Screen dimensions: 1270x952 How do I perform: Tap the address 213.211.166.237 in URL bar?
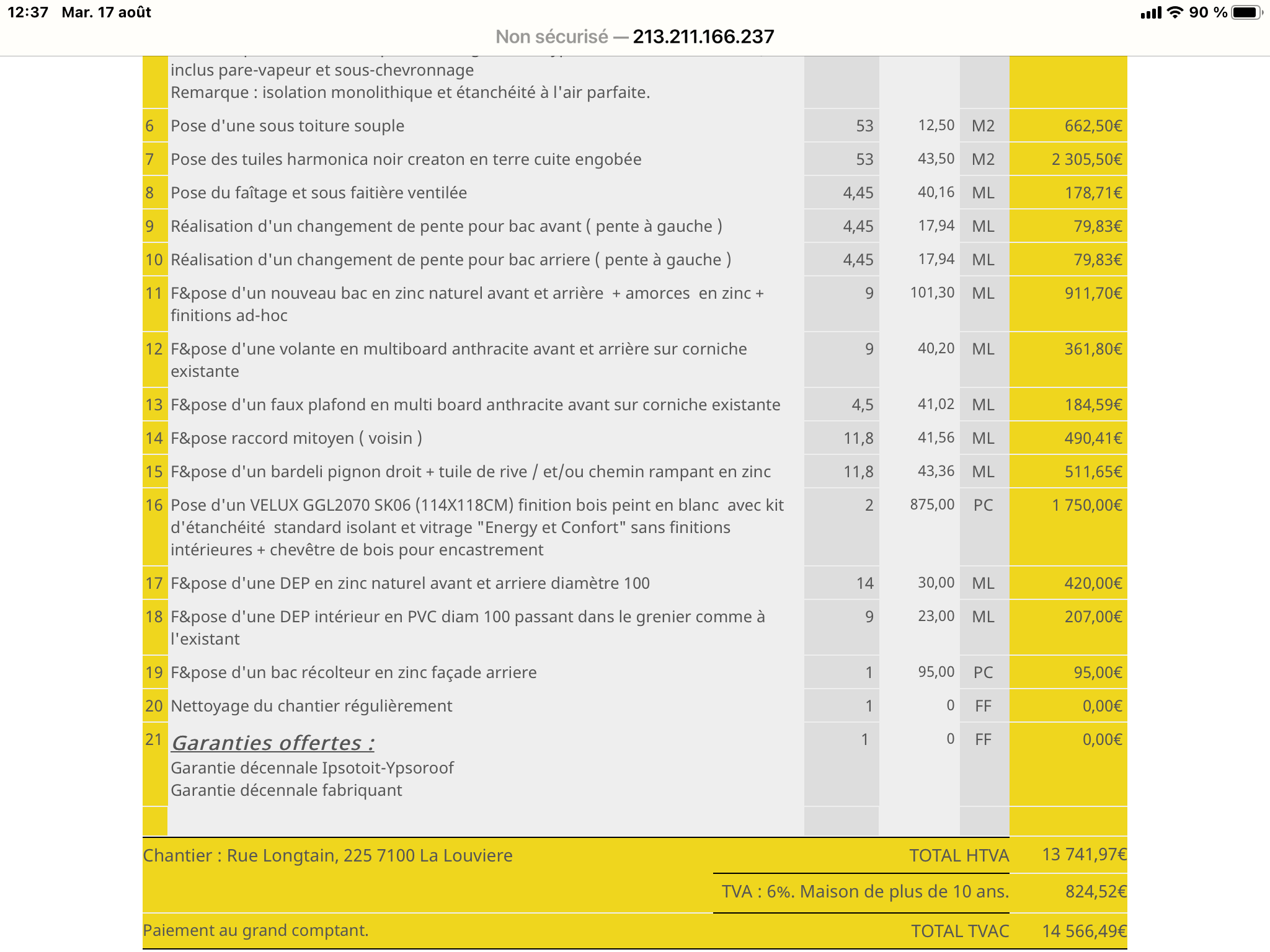click(x=703, y=37)
